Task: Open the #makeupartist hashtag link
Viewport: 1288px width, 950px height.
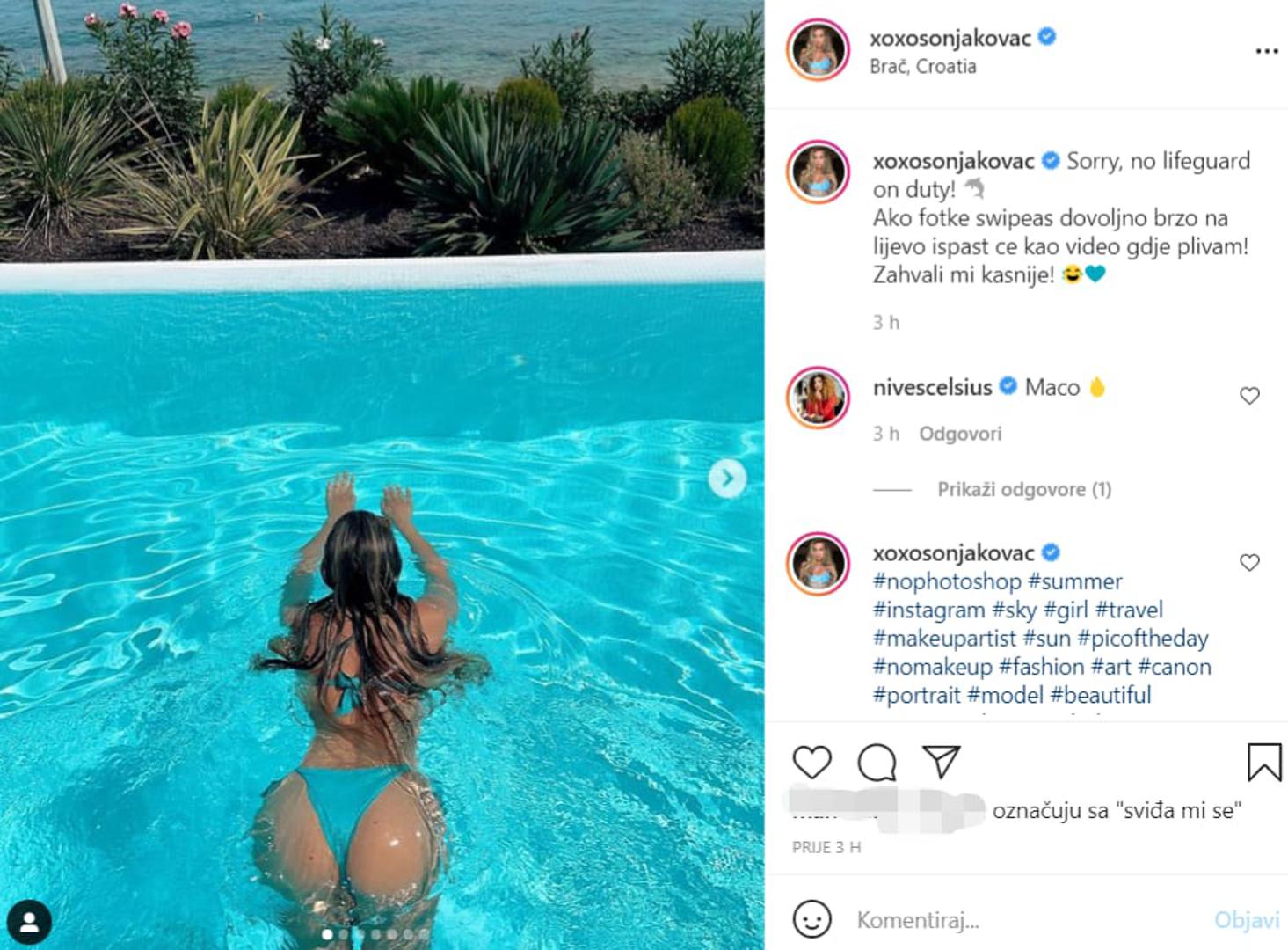Action: [x=944, y=639]
